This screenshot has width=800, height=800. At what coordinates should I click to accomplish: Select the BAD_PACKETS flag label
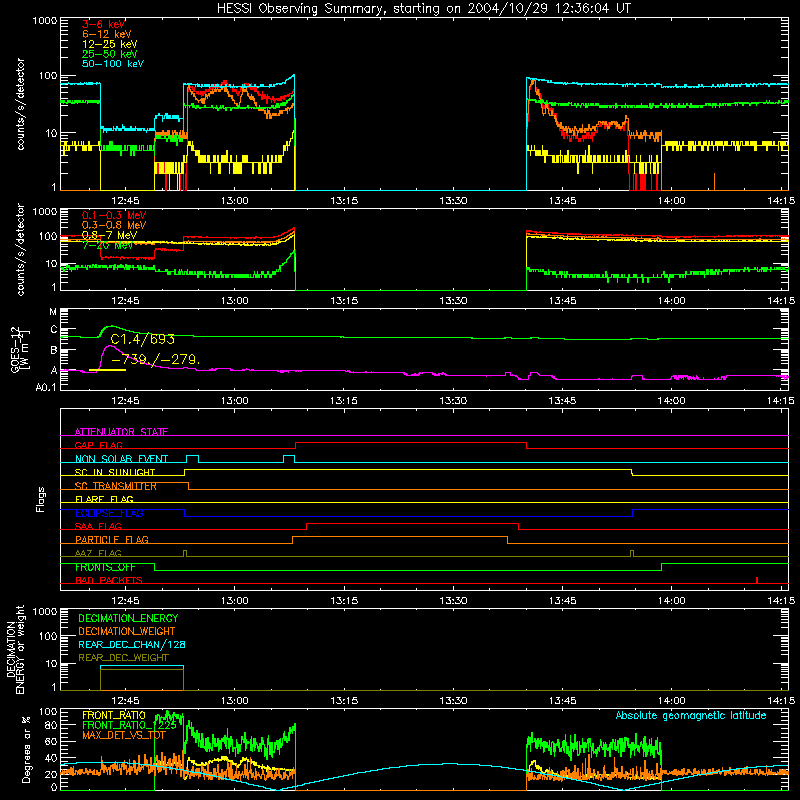point(109,581)
